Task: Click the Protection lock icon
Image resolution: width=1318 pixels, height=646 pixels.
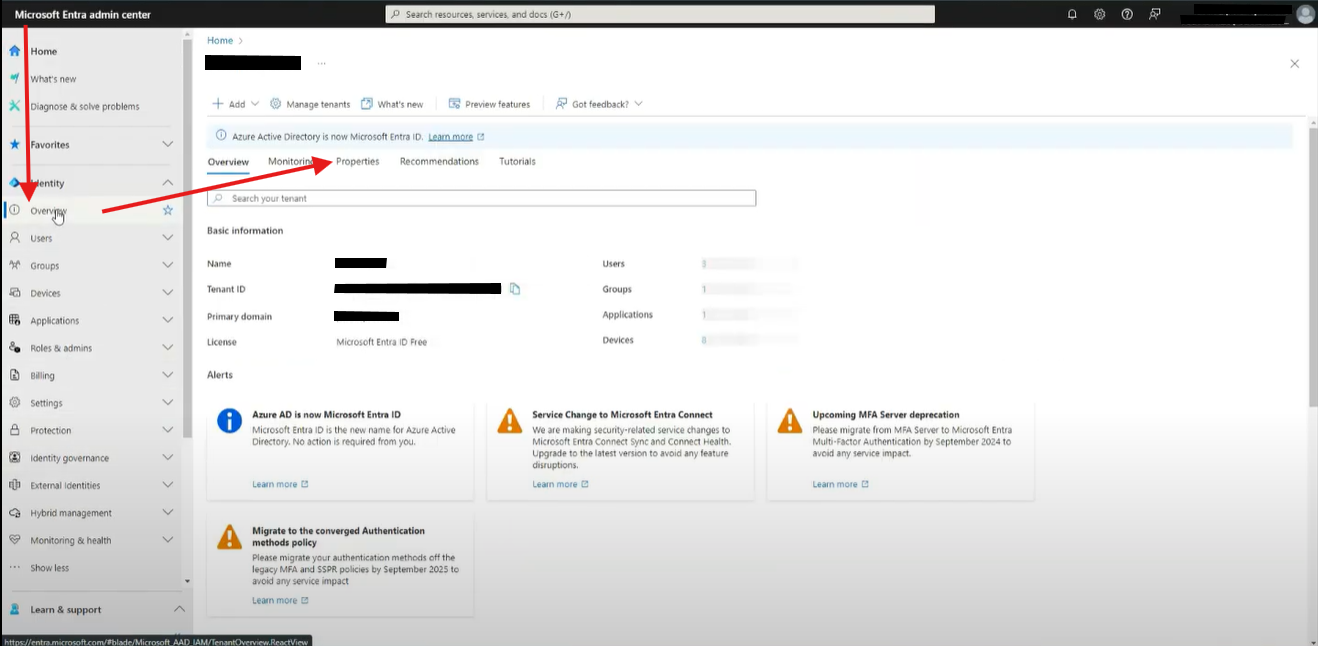Action: (x=14, y=430)
